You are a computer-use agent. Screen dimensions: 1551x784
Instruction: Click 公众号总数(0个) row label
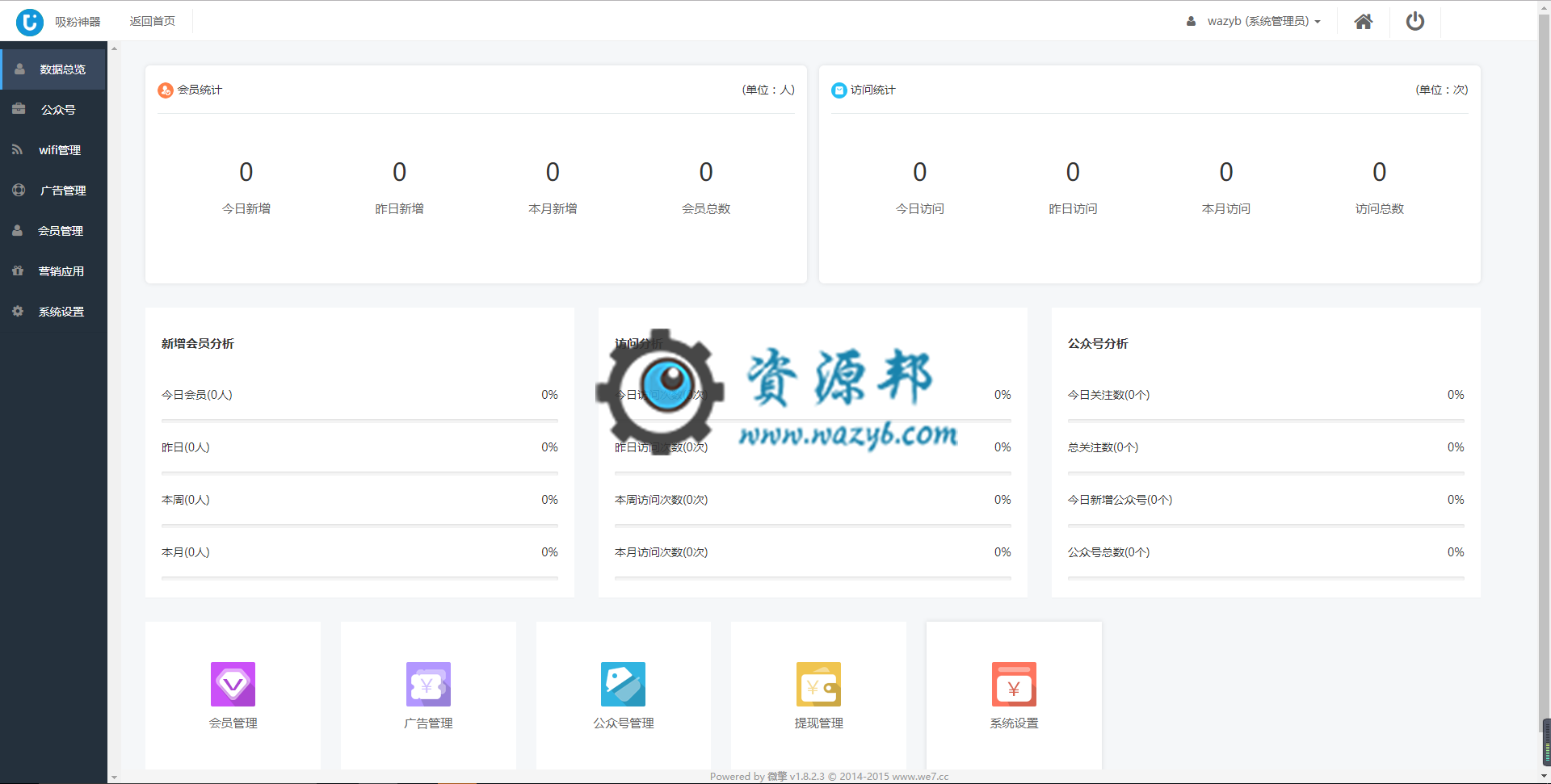pos(1109,552)
